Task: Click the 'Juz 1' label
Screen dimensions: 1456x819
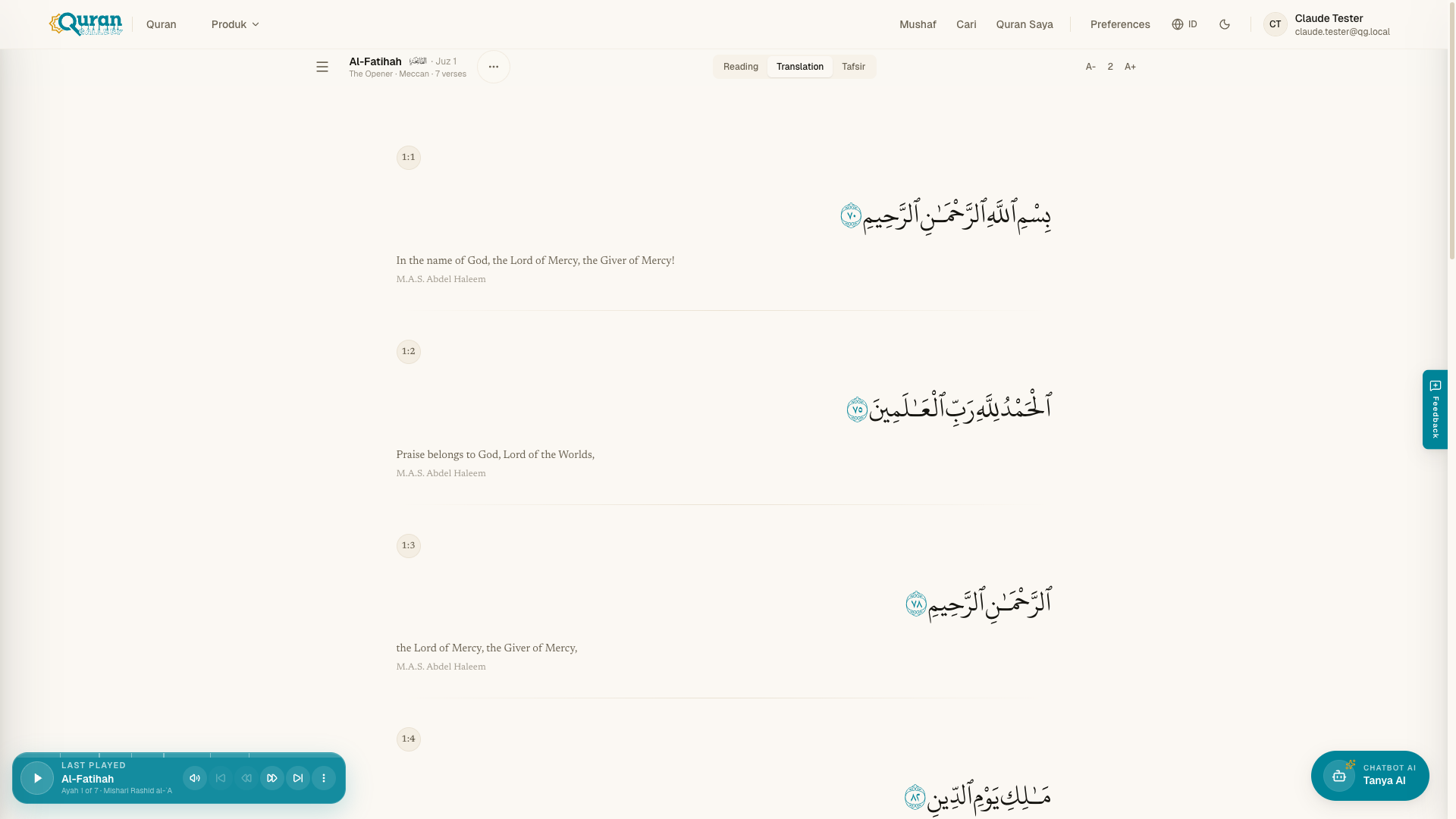Action: 446,61
